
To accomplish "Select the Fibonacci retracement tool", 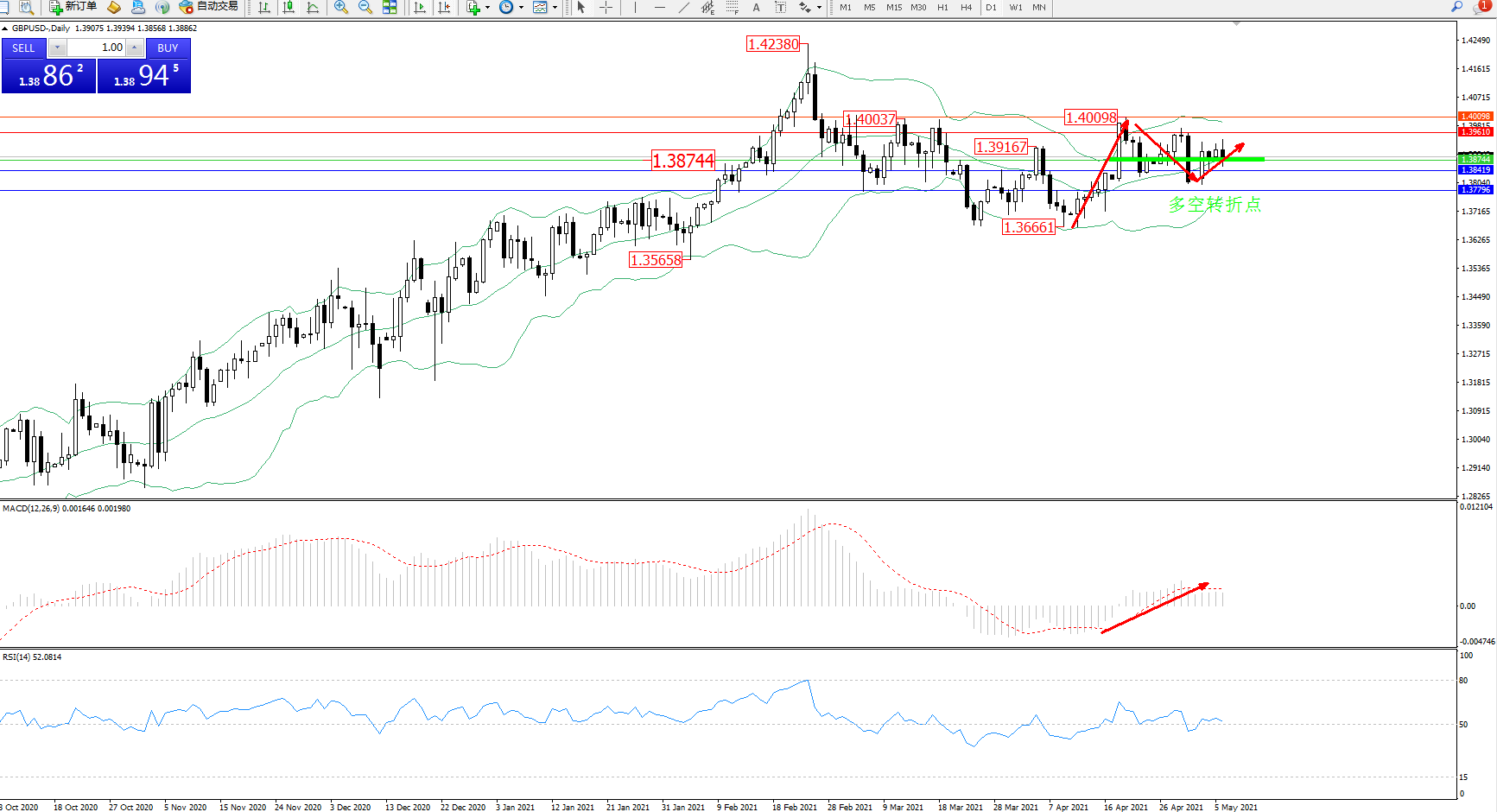I will (x=733, y=7).
